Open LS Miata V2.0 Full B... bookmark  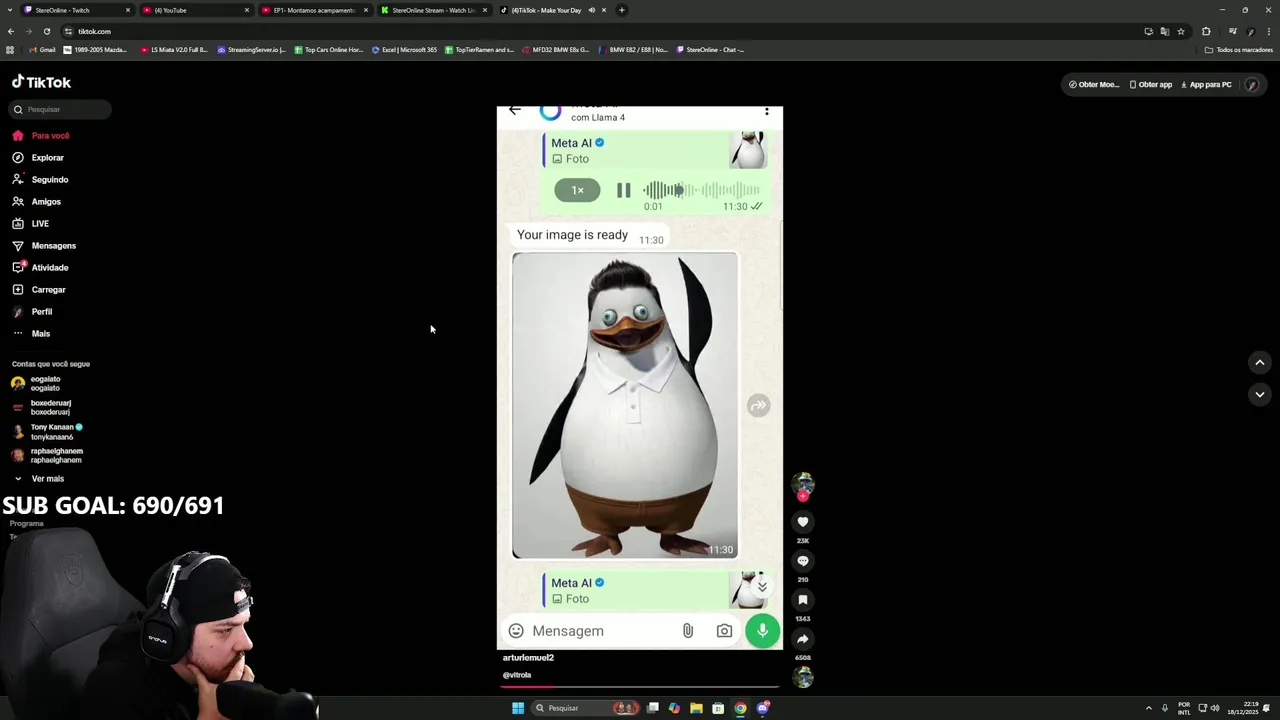pos(174,50)
